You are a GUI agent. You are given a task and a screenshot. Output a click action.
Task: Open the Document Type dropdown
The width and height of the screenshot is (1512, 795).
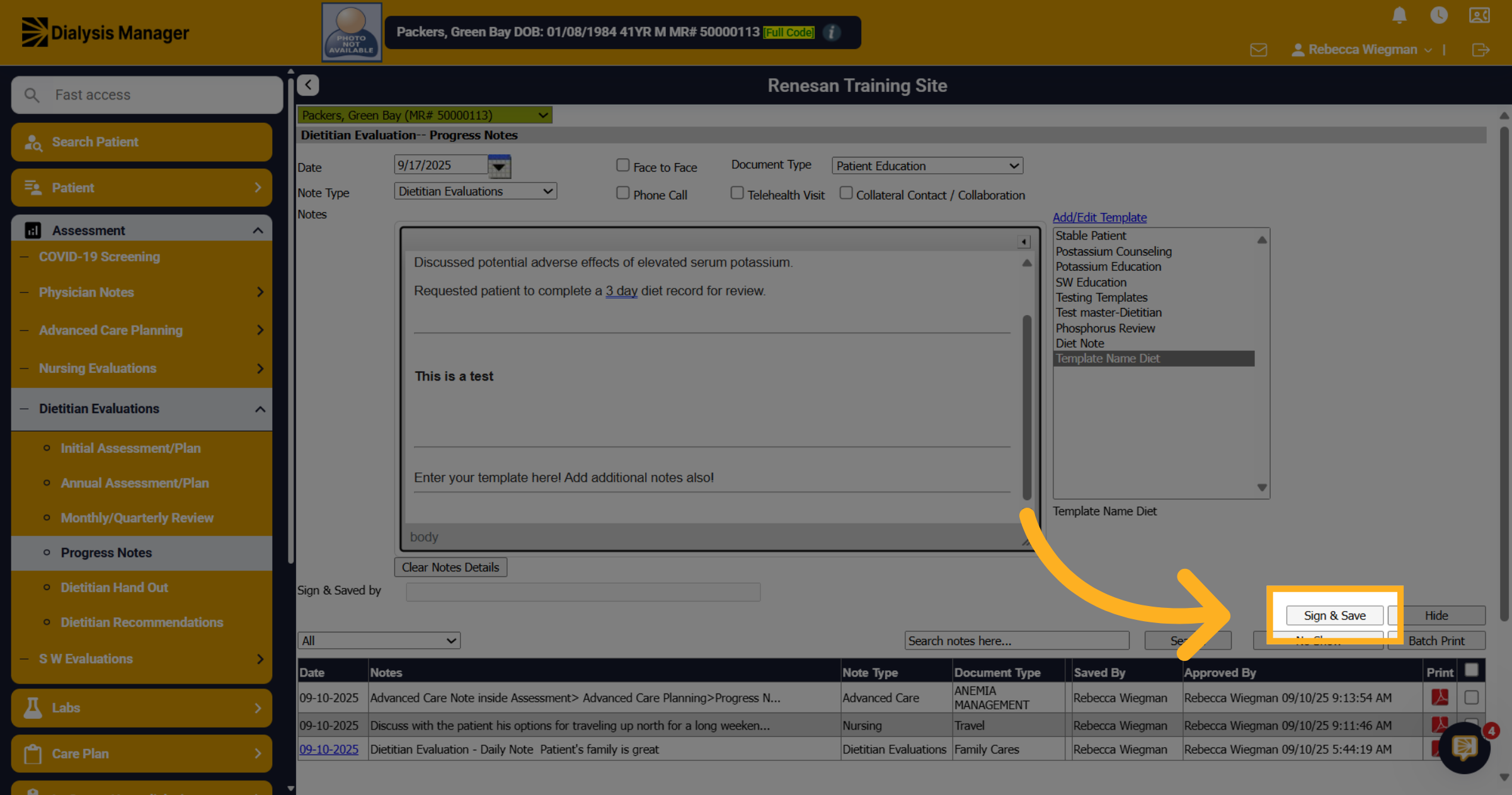coord(927,166)
